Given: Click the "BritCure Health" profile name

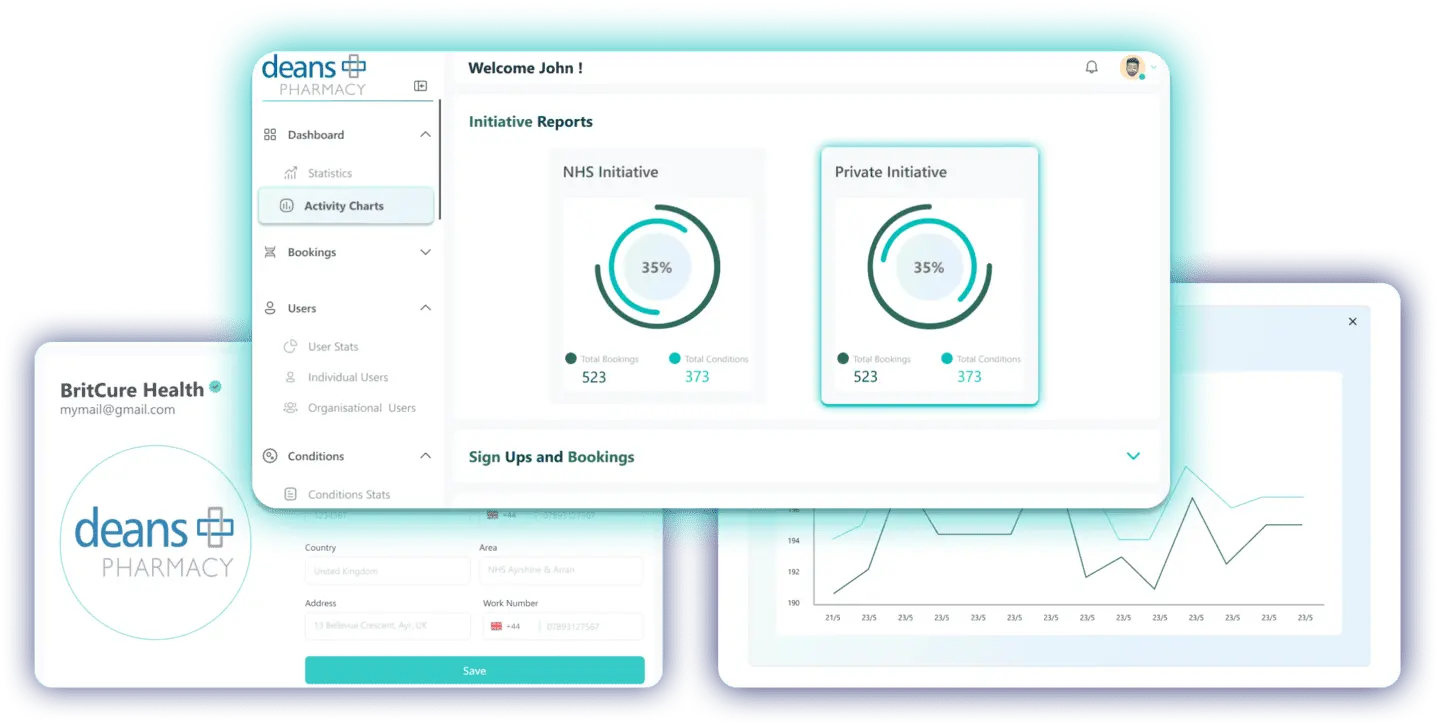Looking at the screenshot, I should [x=132, y=390].
